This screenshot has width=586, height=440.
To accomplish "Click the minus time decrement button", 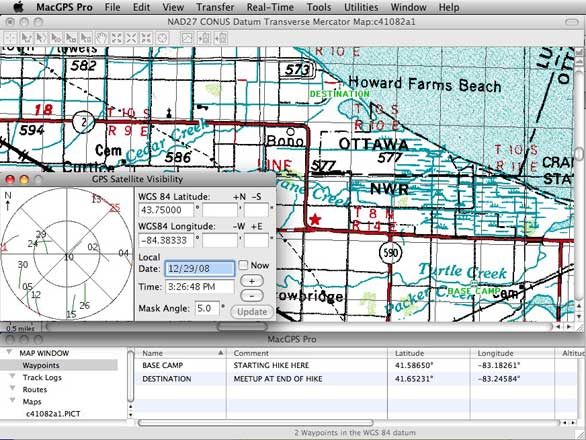I will pos(252,296).
